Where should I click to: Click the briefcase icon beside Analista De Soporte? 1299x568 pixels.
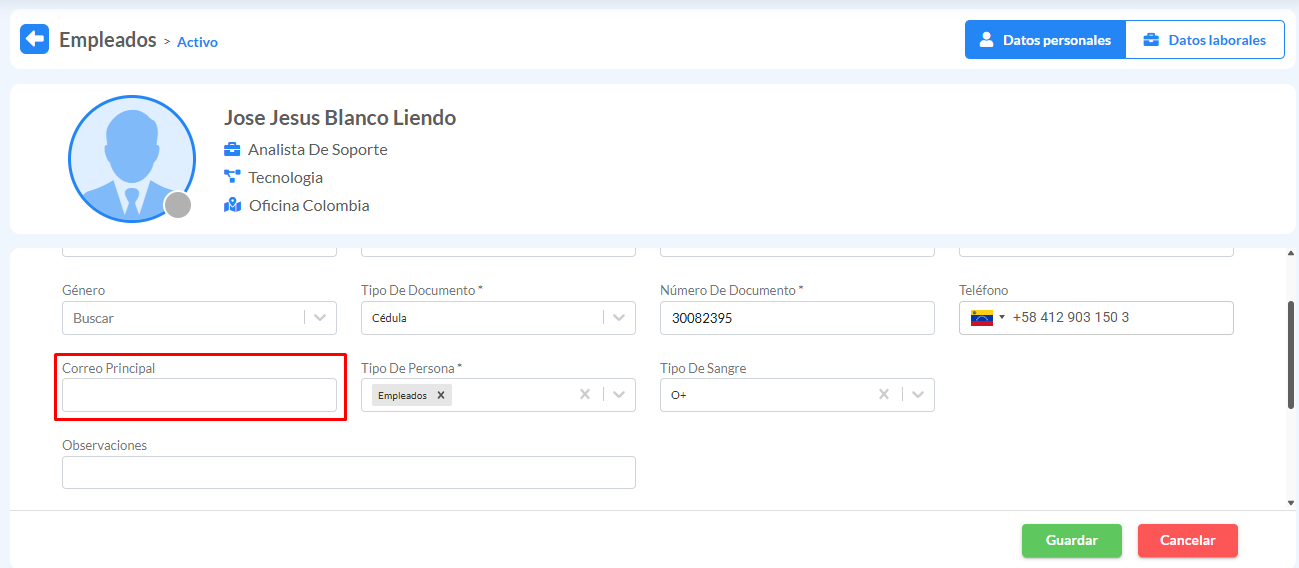pyautogui.click(x=232, y=149)
